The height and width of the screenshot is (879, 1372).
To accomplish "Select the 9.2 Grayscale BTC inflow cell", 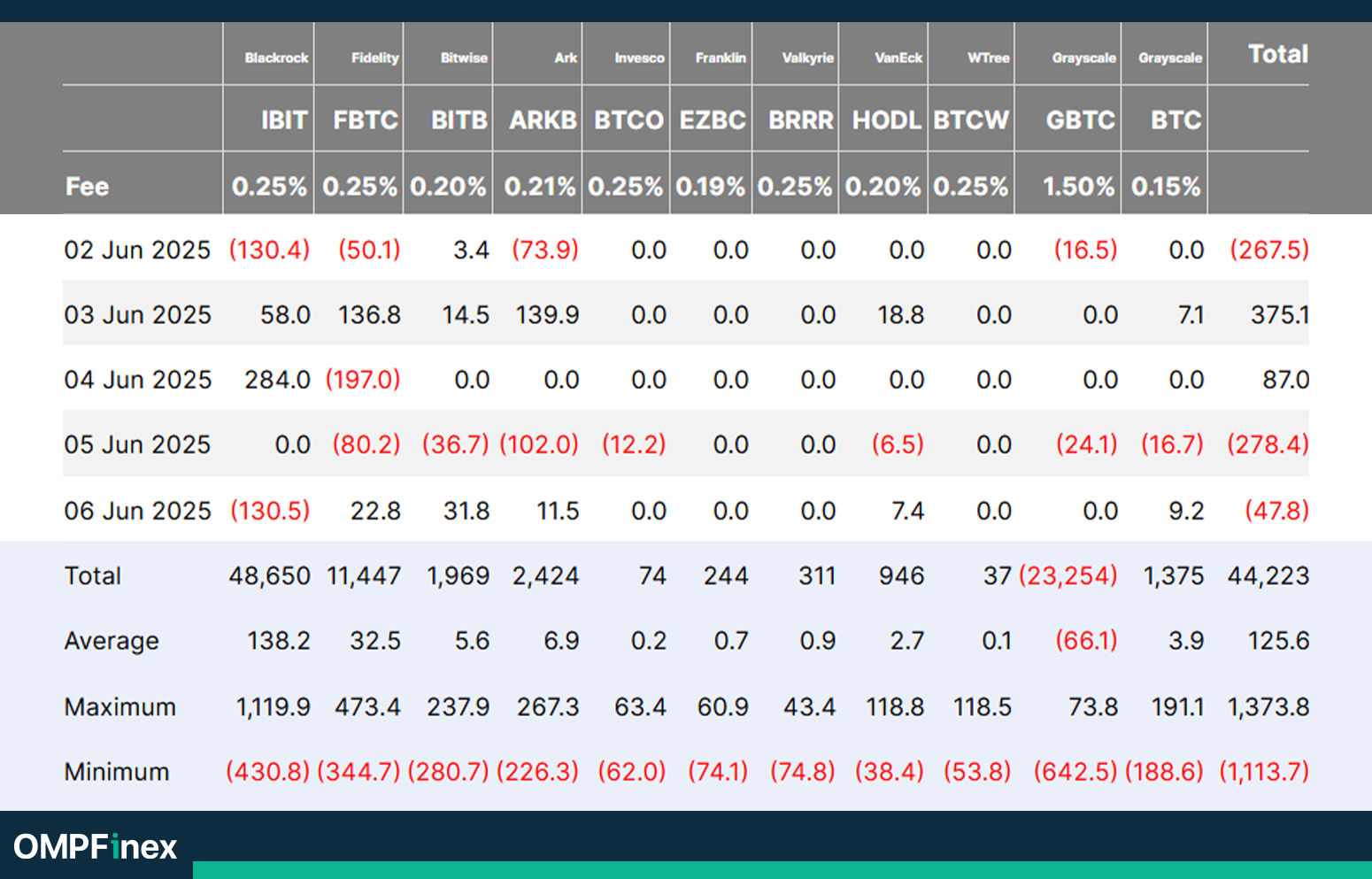I will click(1186, 510).
